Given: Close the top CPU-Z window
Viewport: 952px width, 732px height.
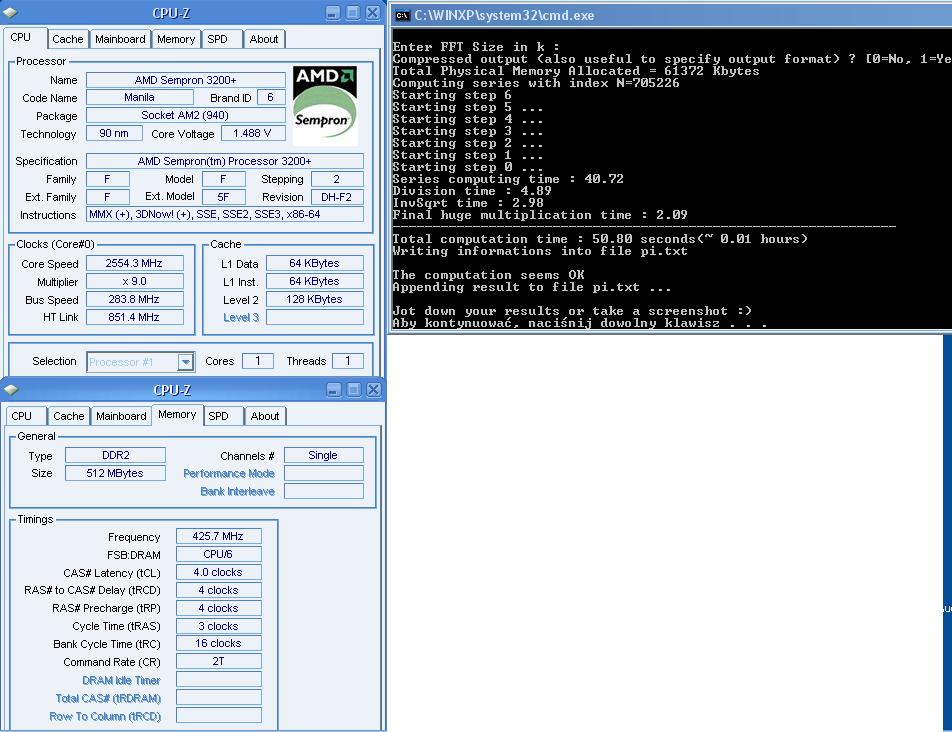Looking at the screenshot, I should coord(373,13).
